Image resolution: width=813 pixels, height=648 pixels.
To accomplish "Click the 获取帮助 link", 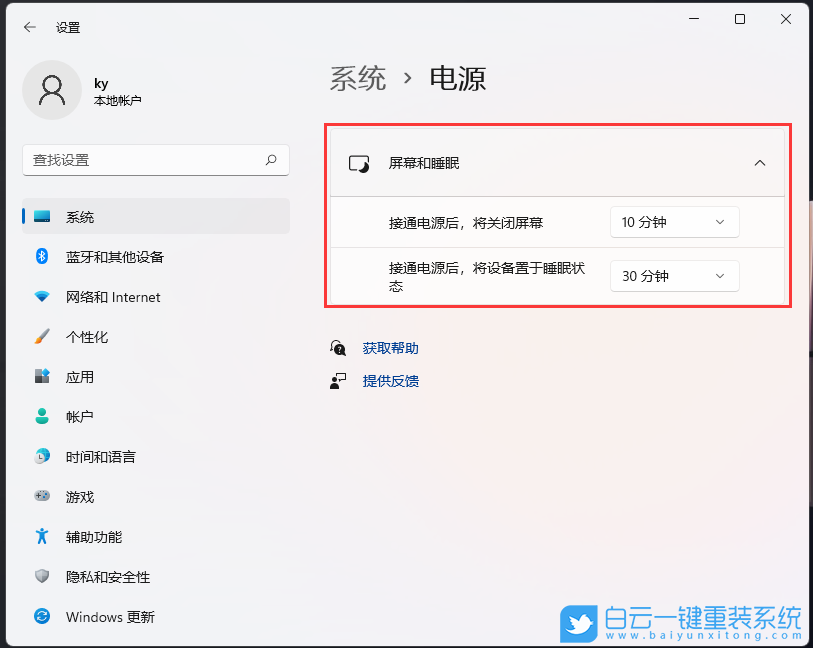I will (390, 348).
